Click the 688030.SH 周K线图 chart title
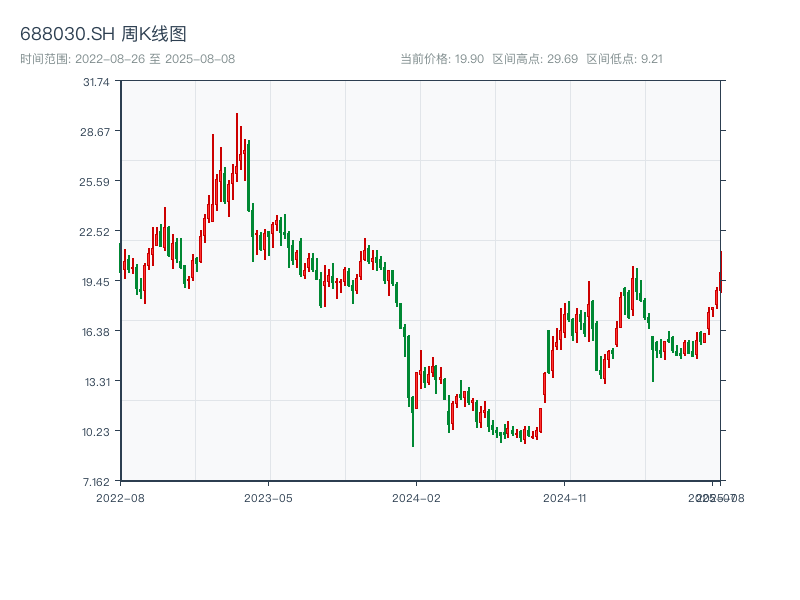The image size is (800, 600). click(x=103, y=34)
